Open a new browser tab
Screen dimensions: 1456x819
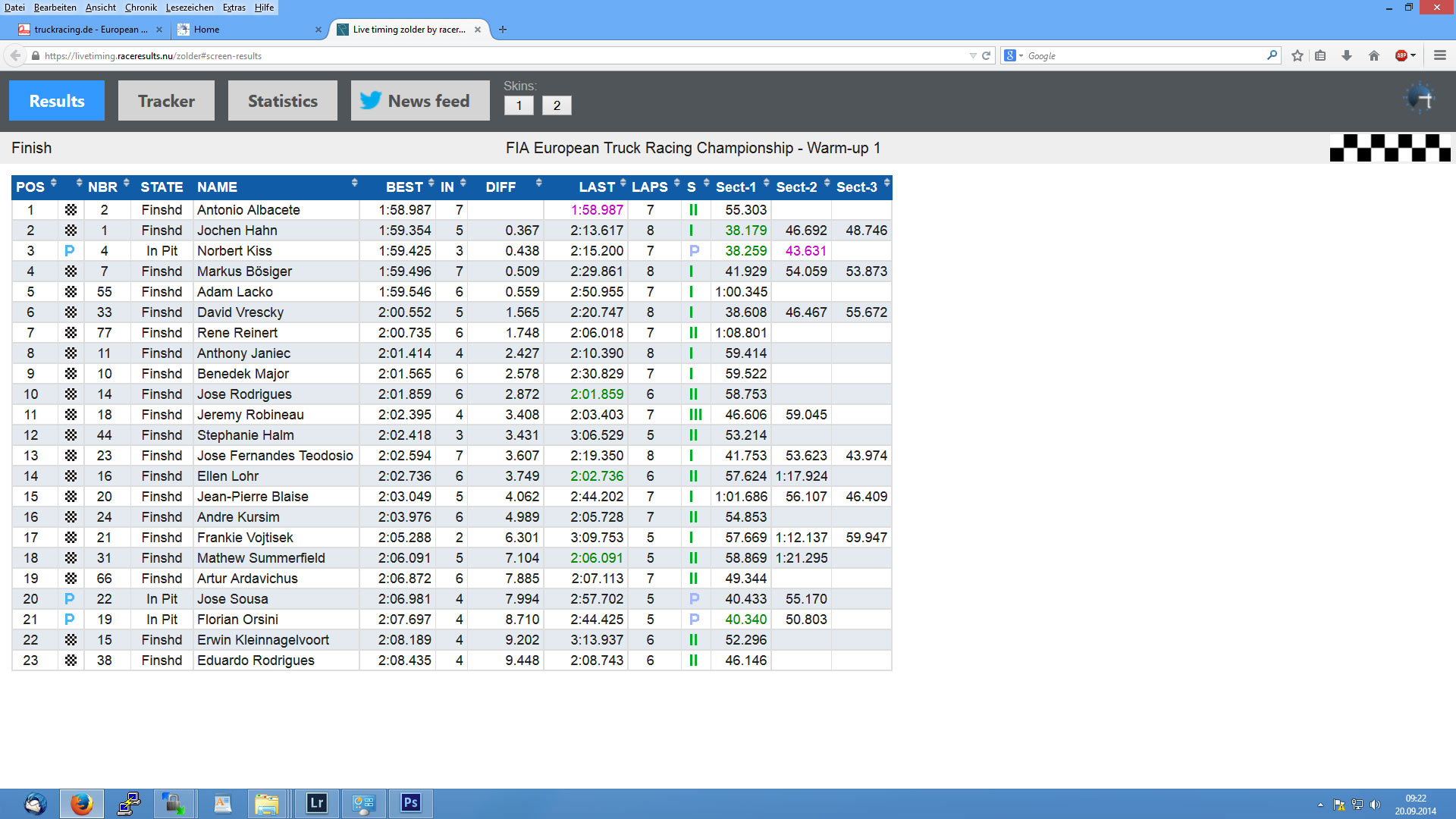(x=503, y=30)
